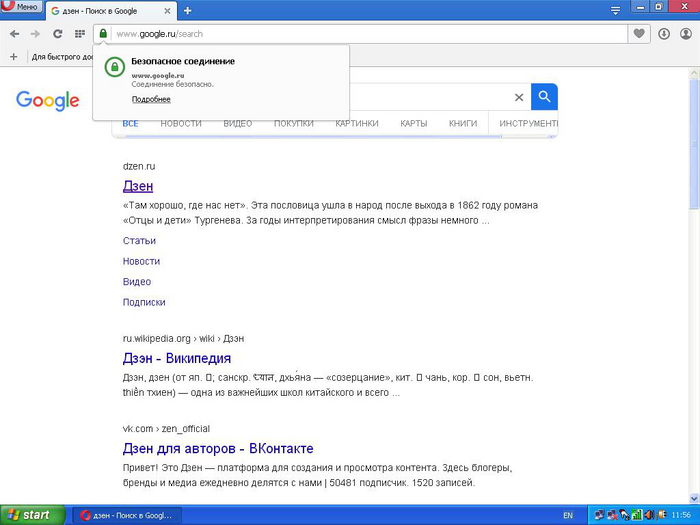Switch to the ПОКУПКИ tab
This screenshot has width=700, height=525.
[294, 124]
